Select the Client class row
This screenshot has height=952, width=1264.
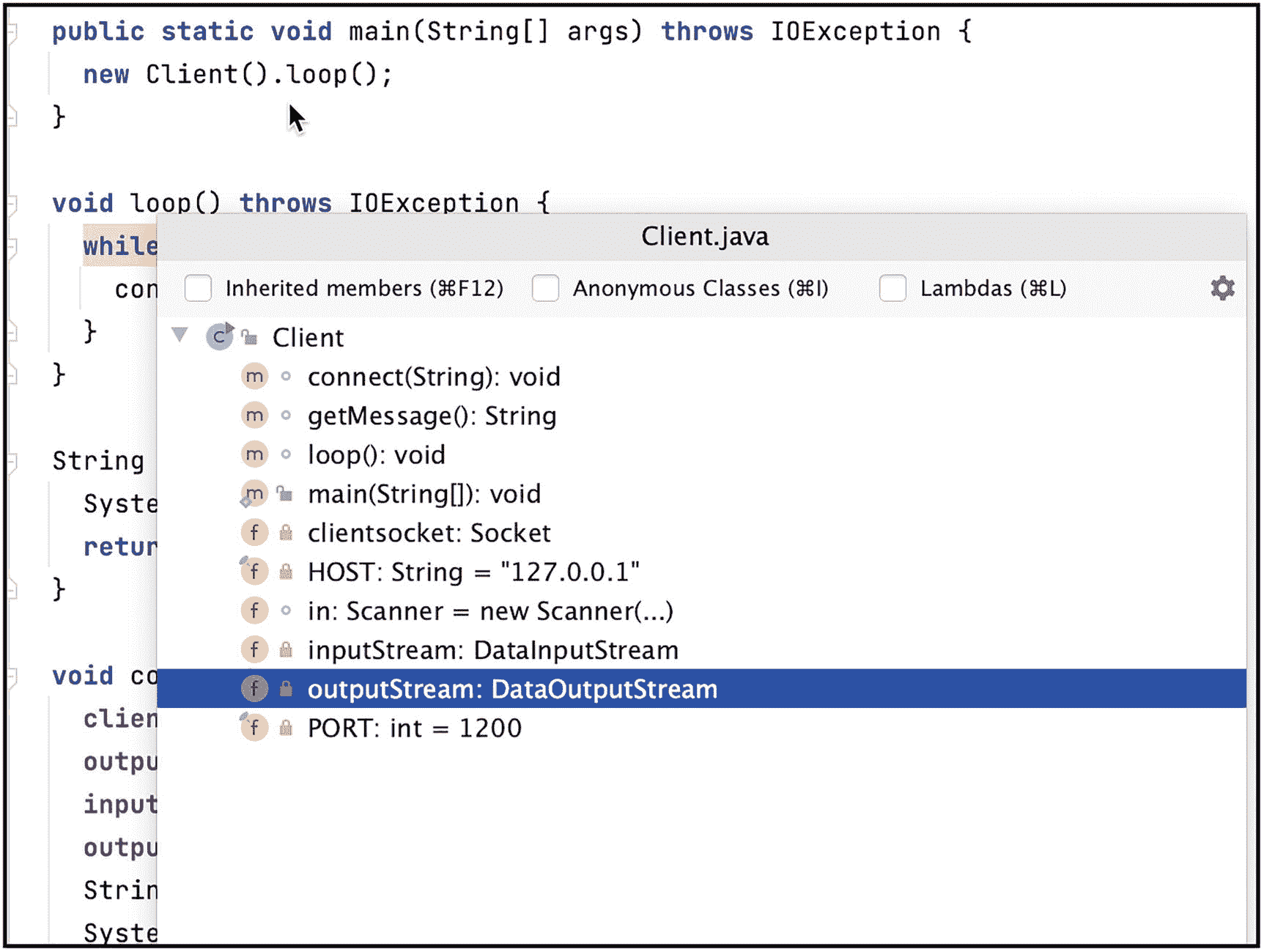click(x=701, y=337)
